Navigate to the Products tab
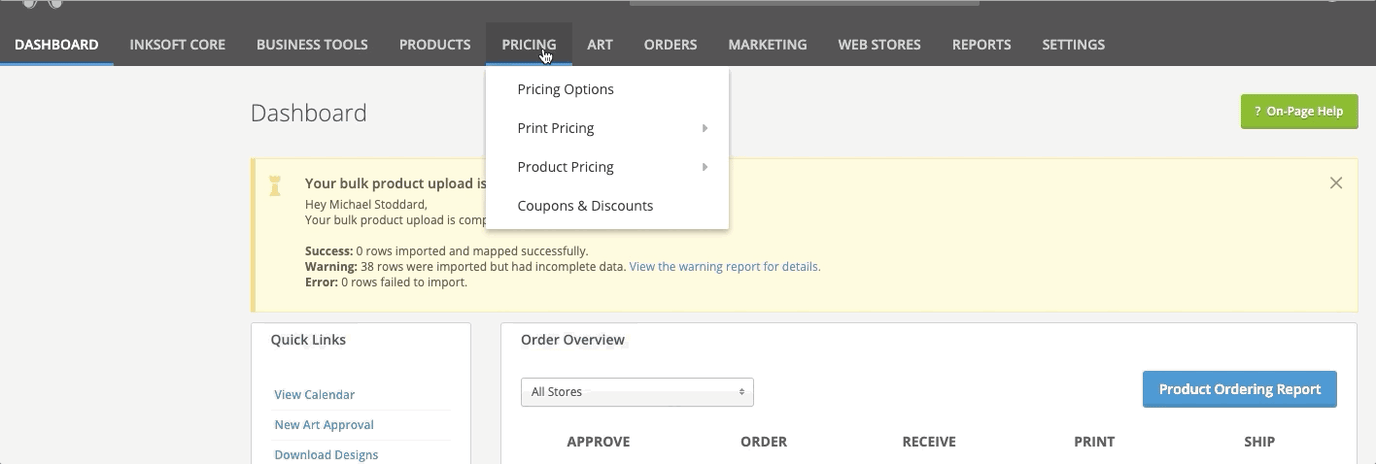Viewport: 1376px width, 464px height. click(434, 45)
